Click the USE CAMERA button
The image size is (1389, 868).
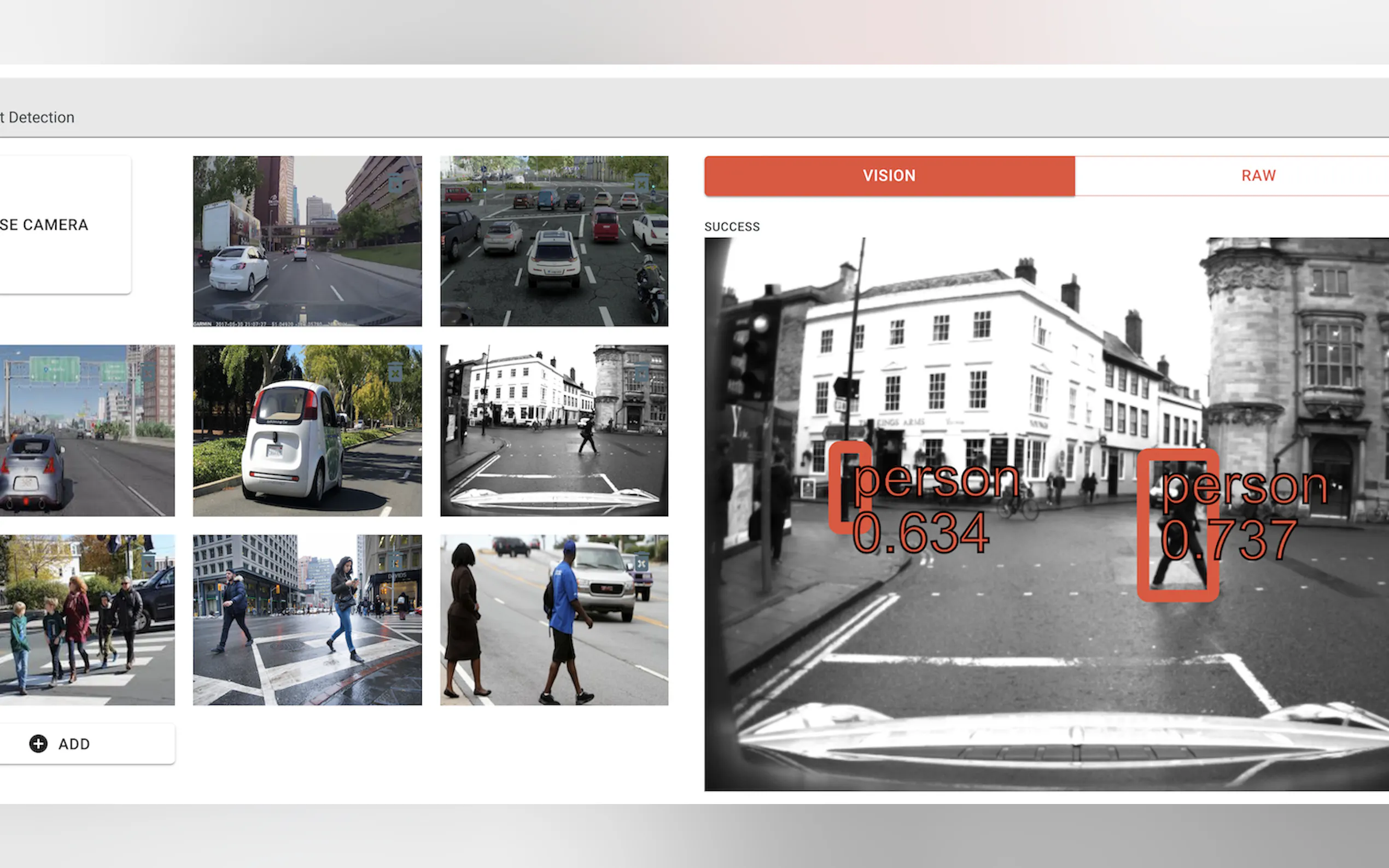coord(66,225)
